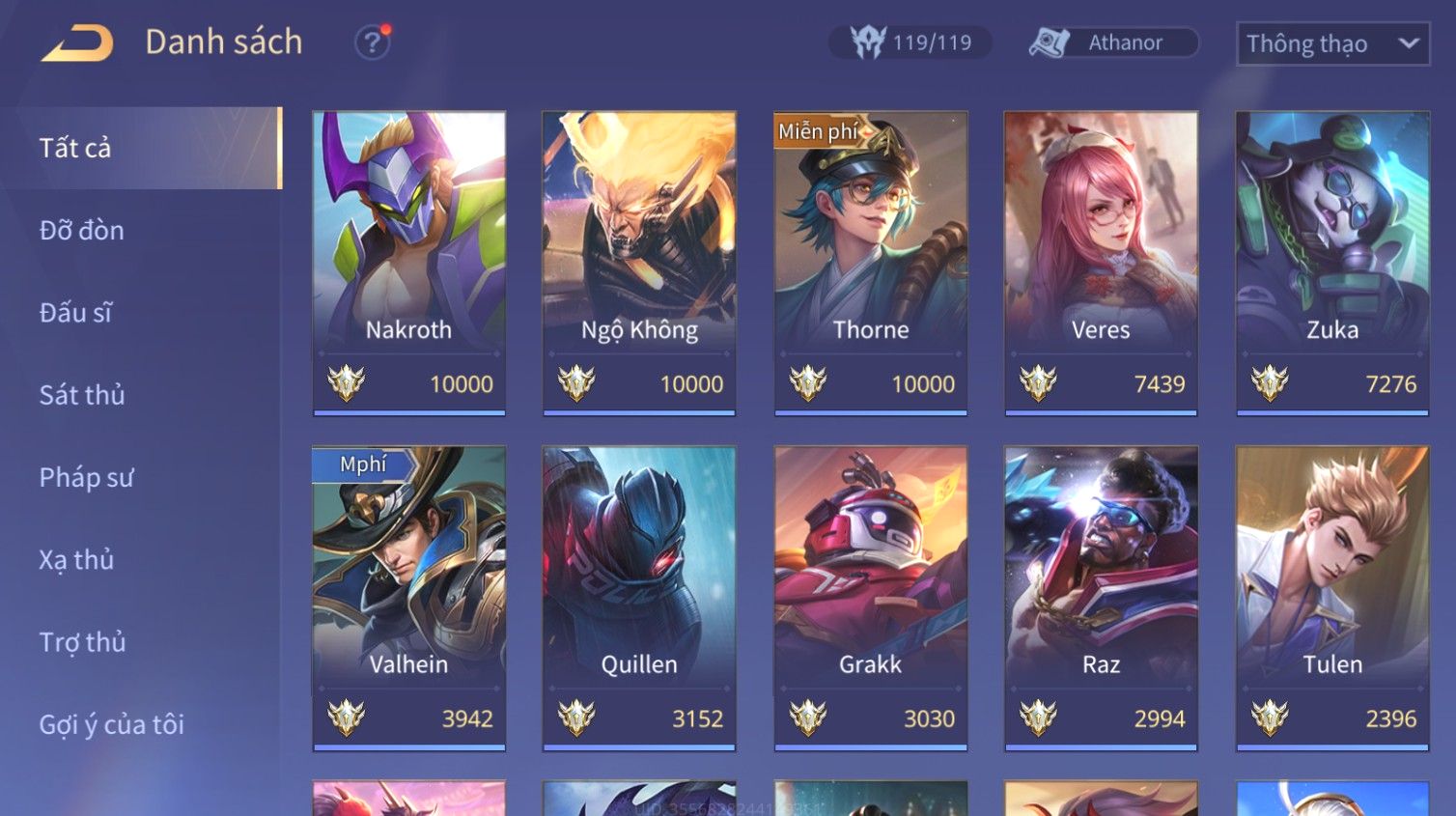Tap Veres's mastery badge icon
Viewport: 1456px width, 816px height.
[x=1038, y=383]
